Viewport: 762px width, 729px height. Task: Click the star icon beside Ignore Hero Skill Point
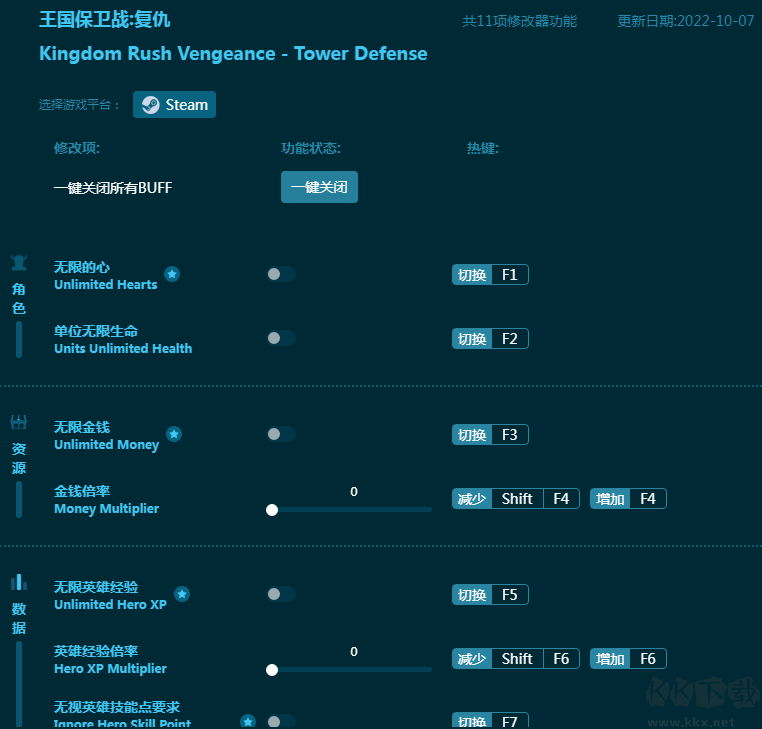248,721
